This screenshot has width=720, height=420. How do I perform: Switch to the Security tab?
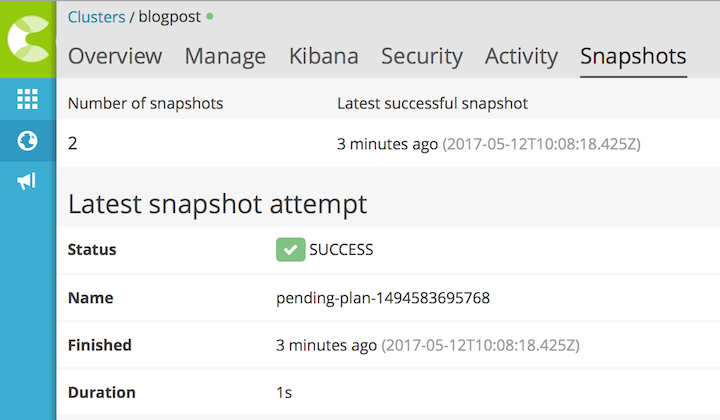(x=422, y=57)
